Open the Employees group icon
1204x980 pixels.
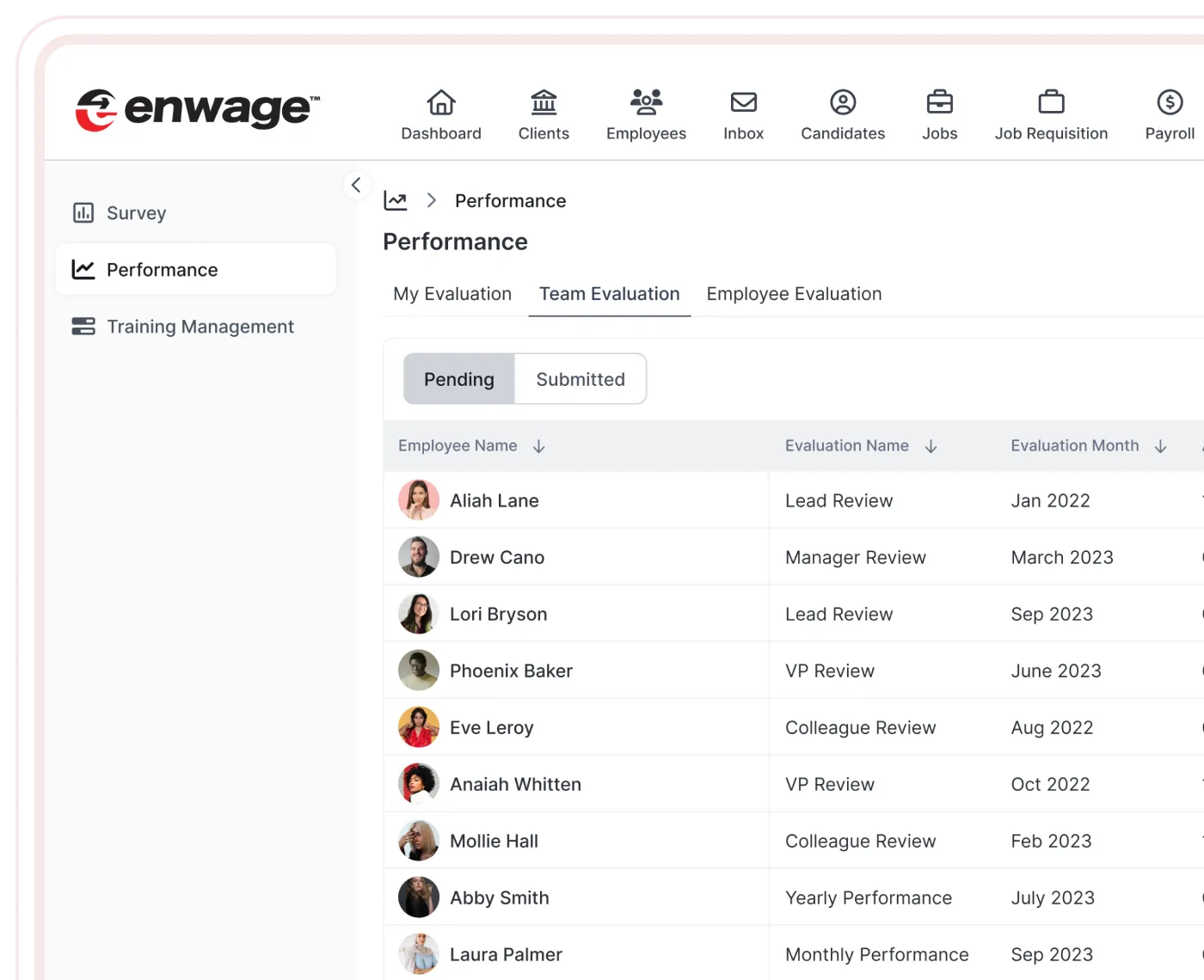tap(646, 102)
